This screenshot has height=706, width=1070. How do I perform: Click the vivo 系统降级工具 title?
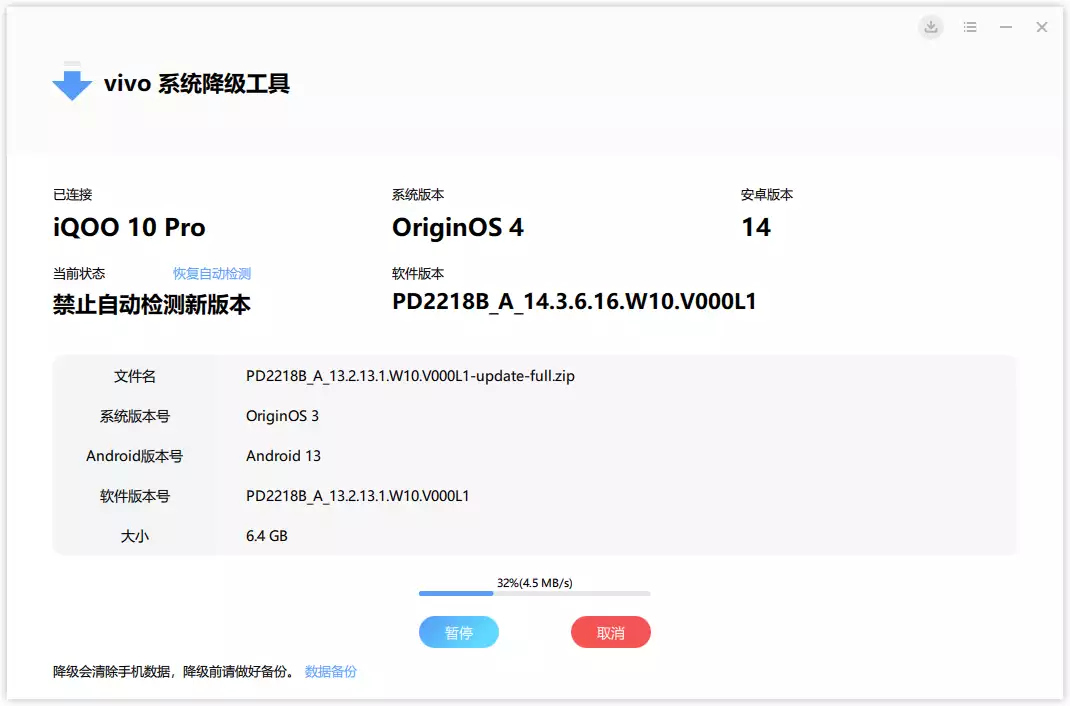click(197, 83)
